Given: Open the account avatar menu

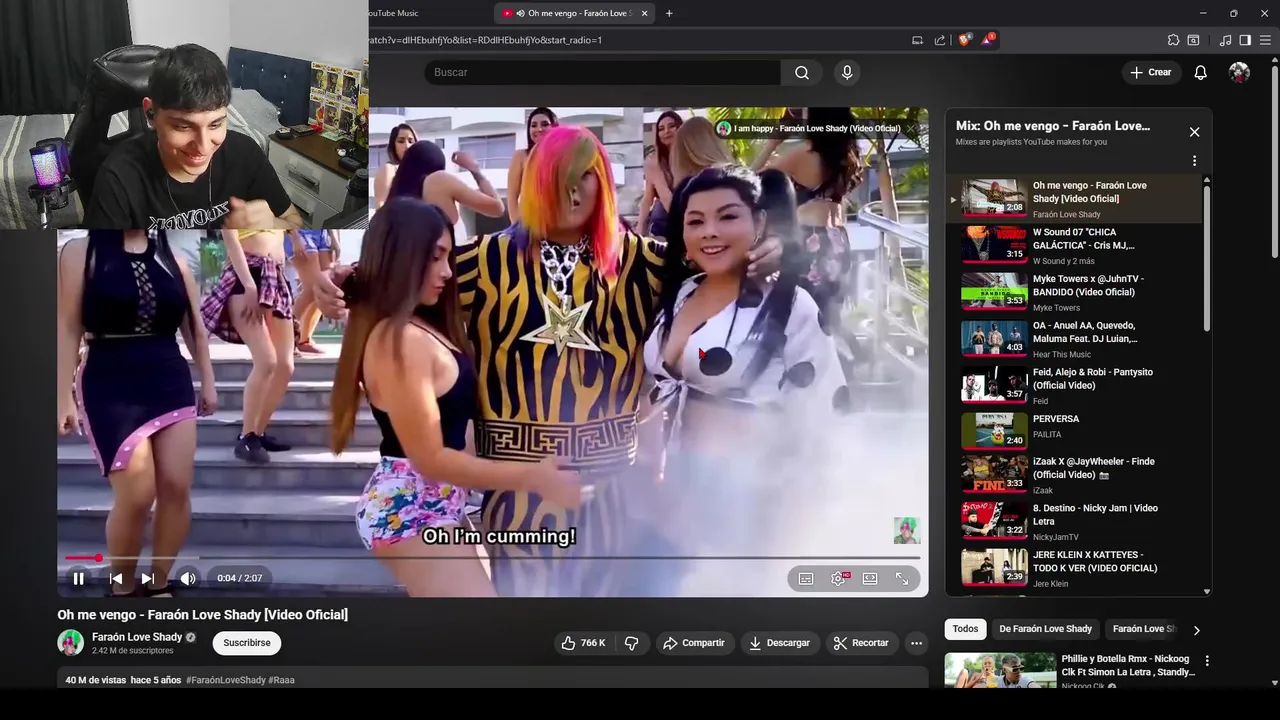Looking at the screenshot, I should (x=1239, y=72).
